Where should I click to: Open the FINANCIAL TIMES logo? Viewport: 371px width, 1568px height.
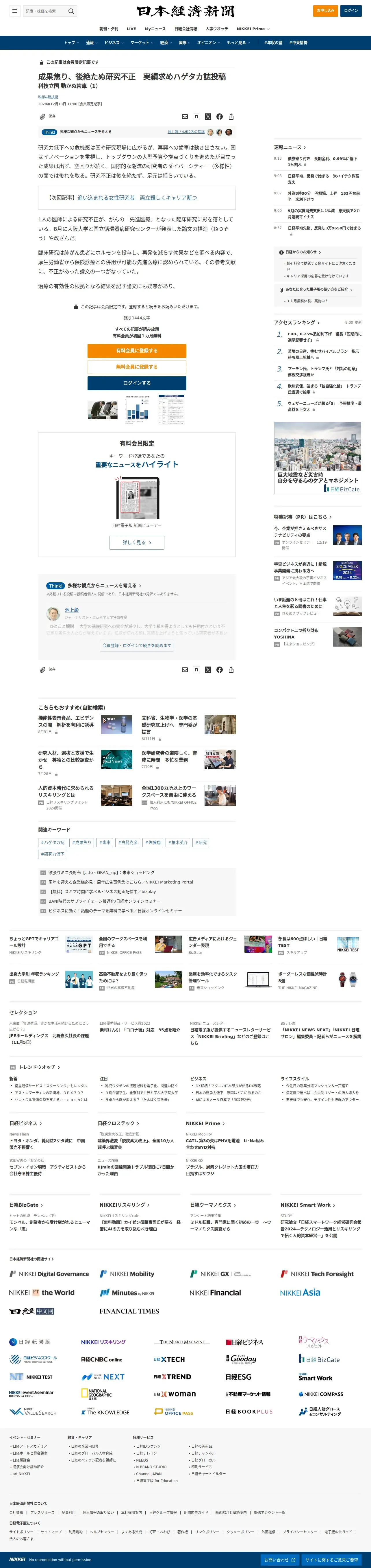[129, 1311]
